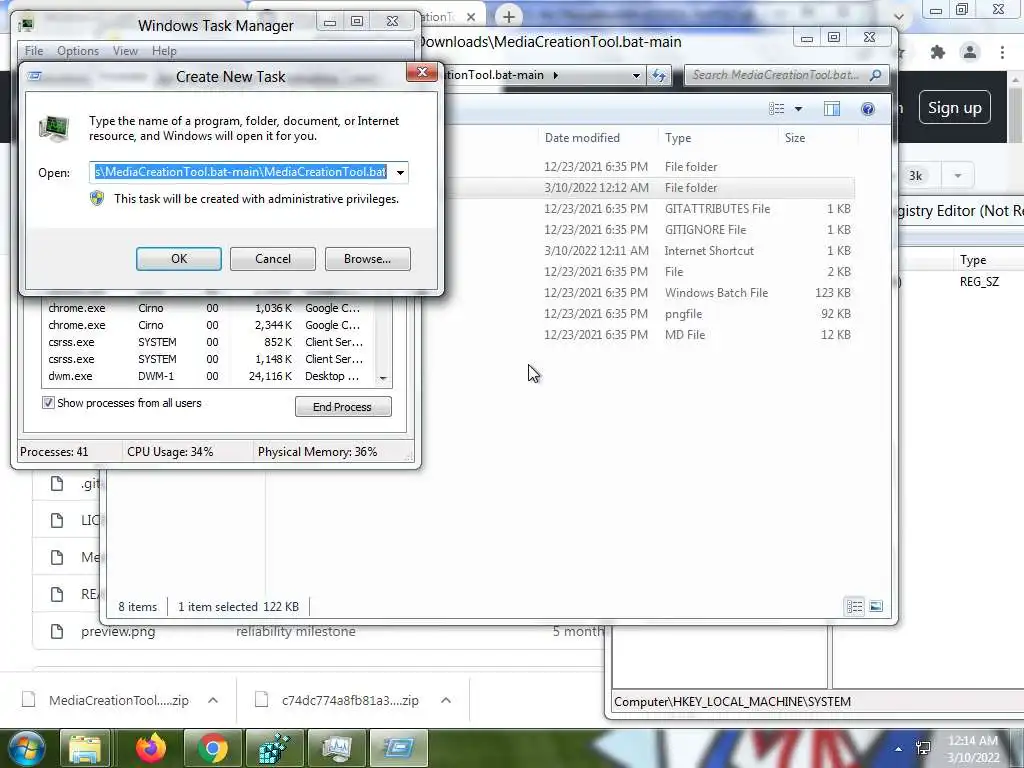
Task: Click the Explorer search magnifier icon
Action: (876, 75)
